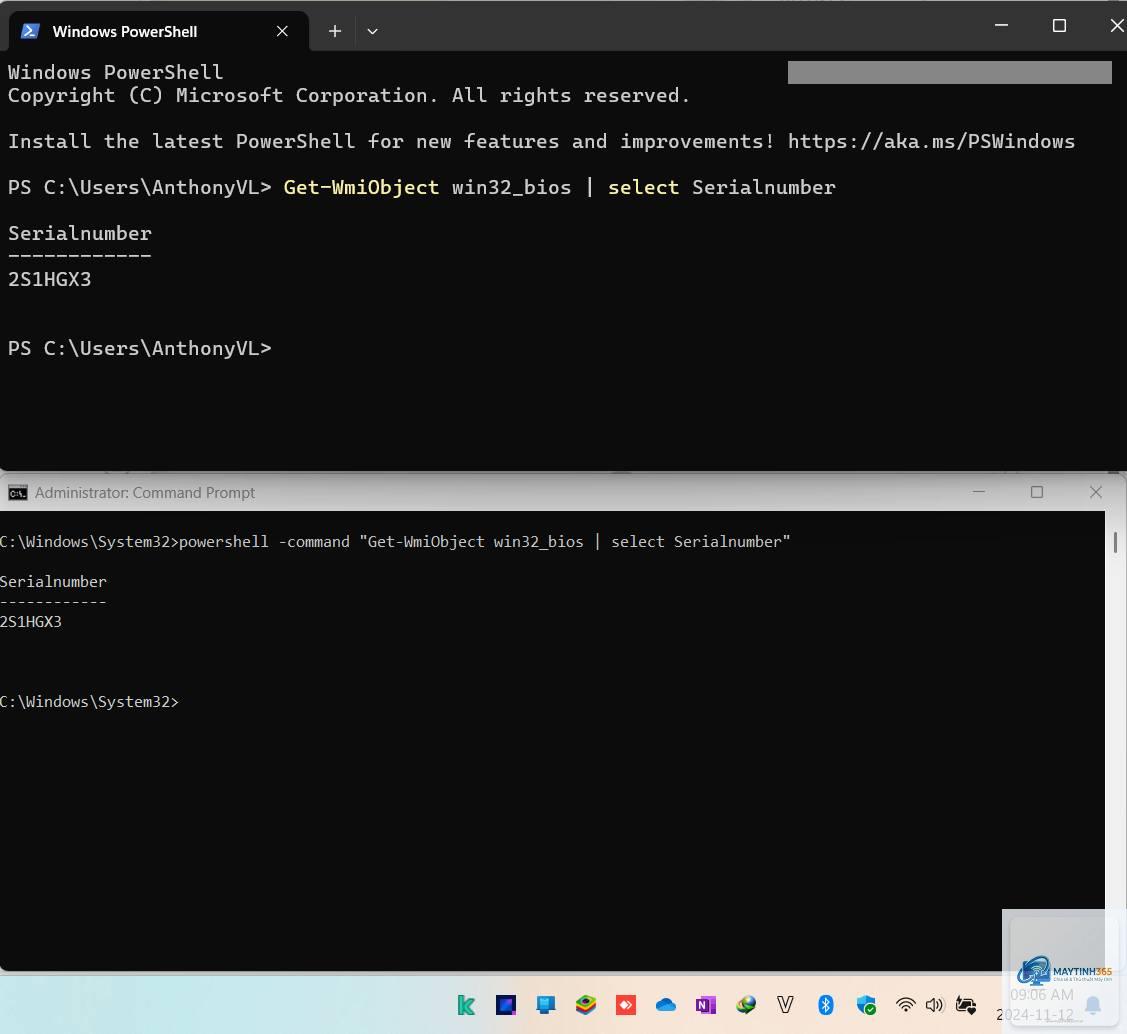Open the V letter tray icon
Image resolution: width=1127 pixels, height=1034 pixels.
(786, 1005)
